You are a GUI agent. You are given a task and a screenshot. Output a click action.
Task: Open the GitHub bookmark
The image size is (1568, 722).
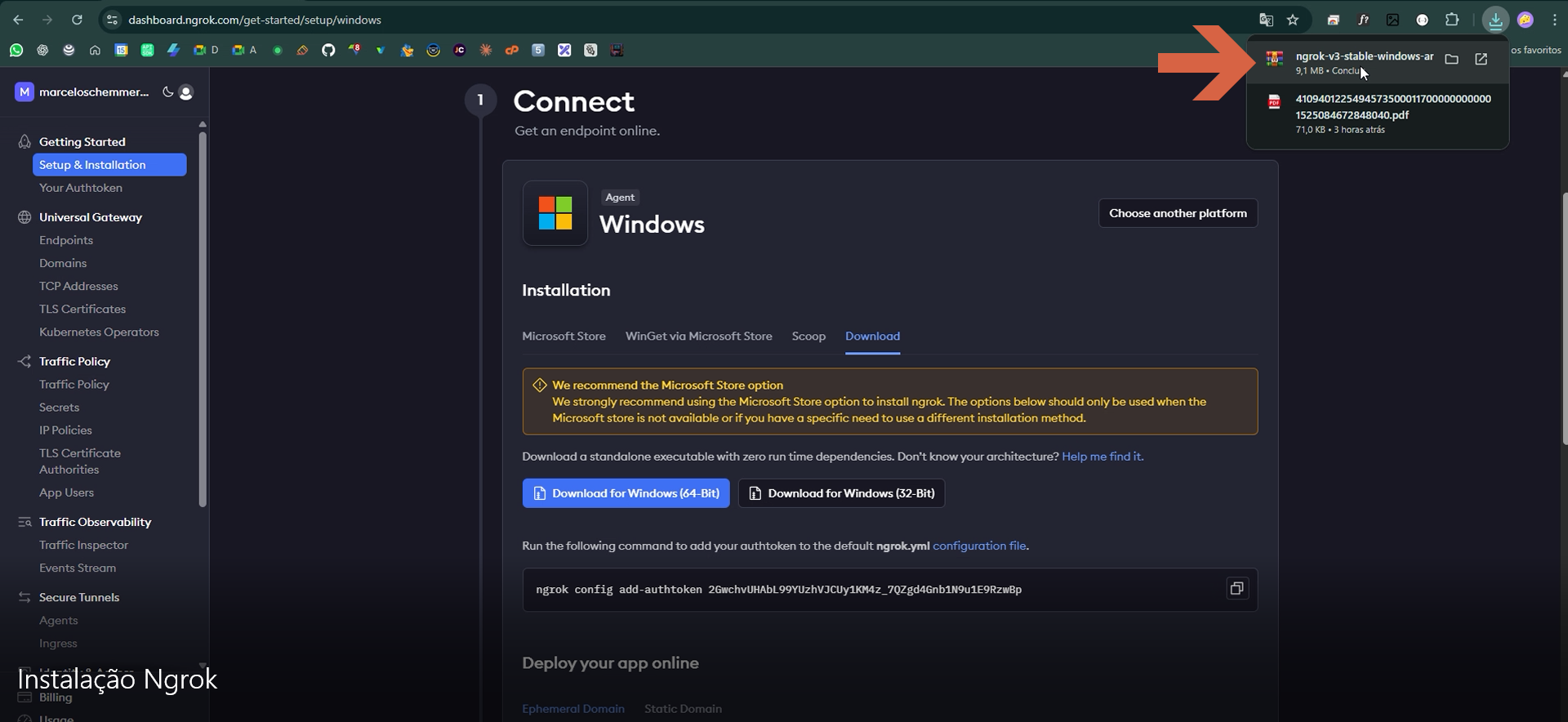point(328,50)
